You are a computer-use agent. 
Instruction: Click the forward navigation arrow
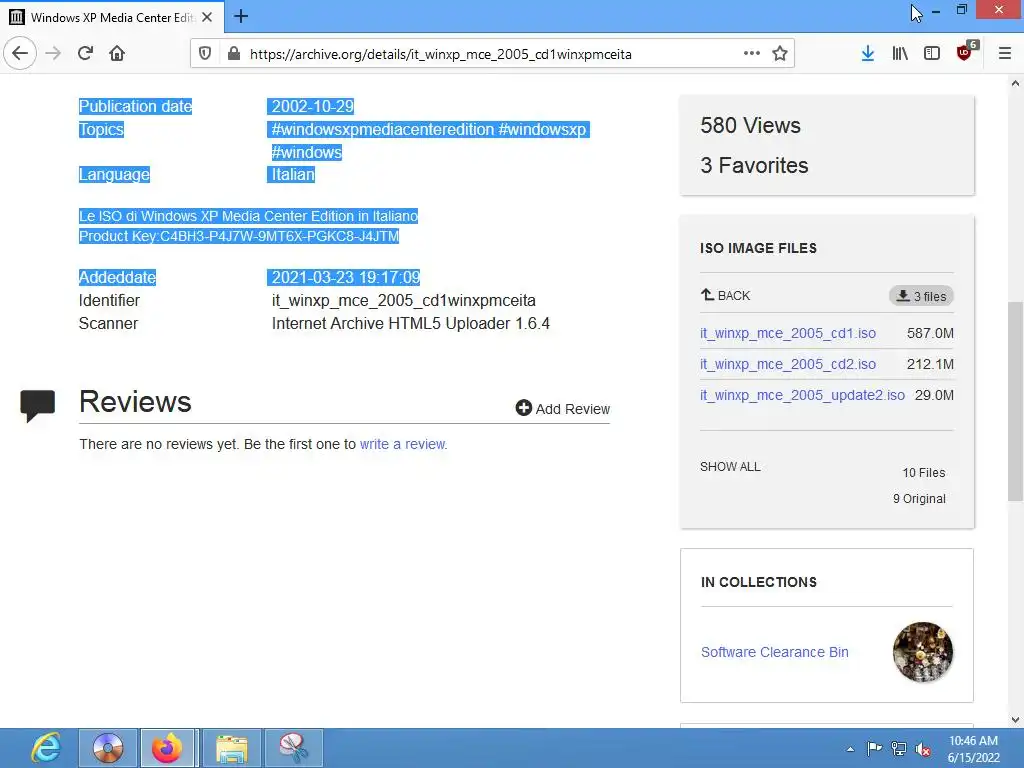54,54
